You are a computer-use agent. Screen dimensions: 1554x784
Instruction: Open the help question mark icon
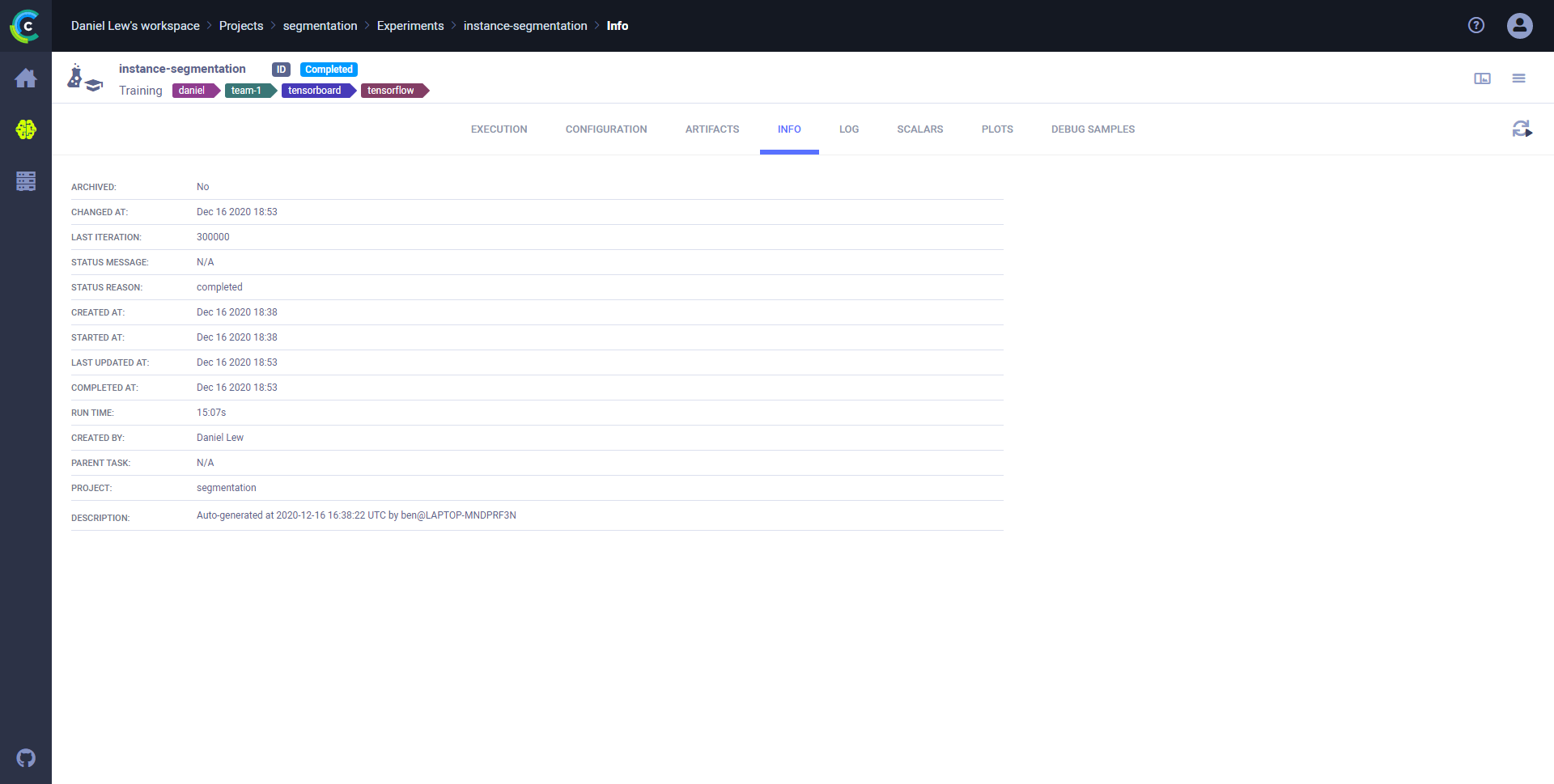(x=1476, y=26)
